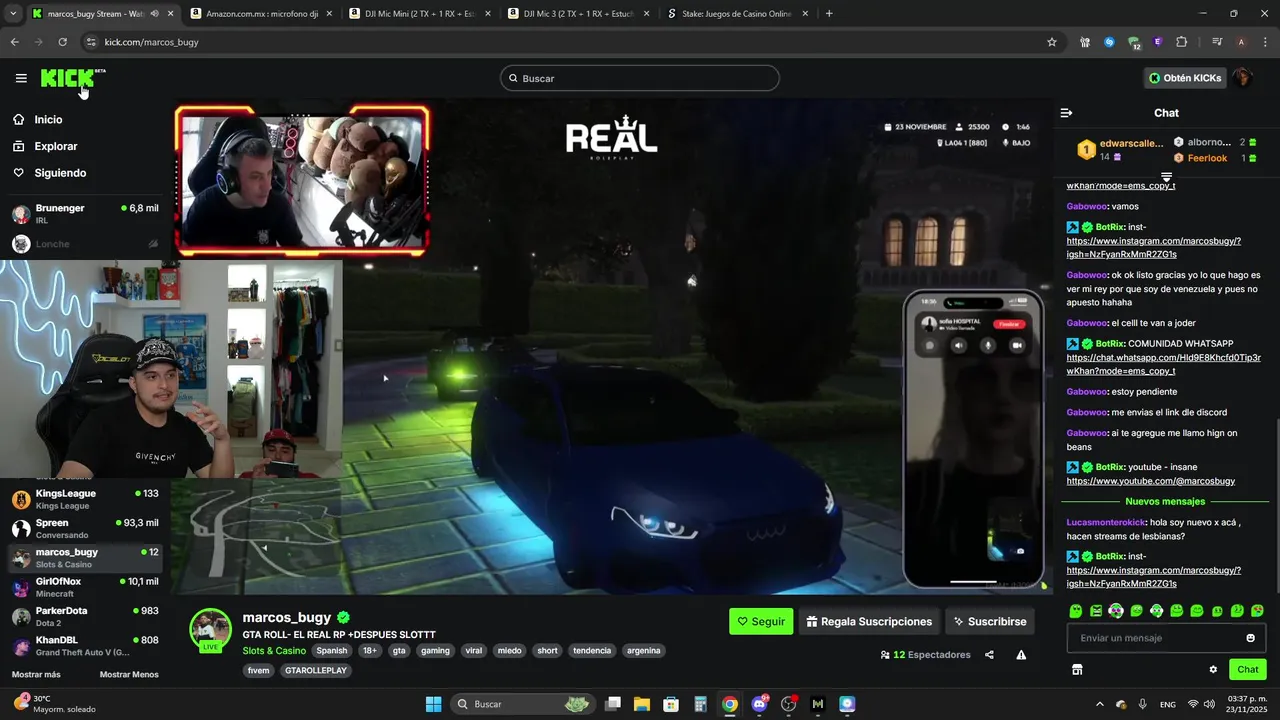
Task: Open a new browser tab
Action: pyautogui.click(x=829, y=14)
